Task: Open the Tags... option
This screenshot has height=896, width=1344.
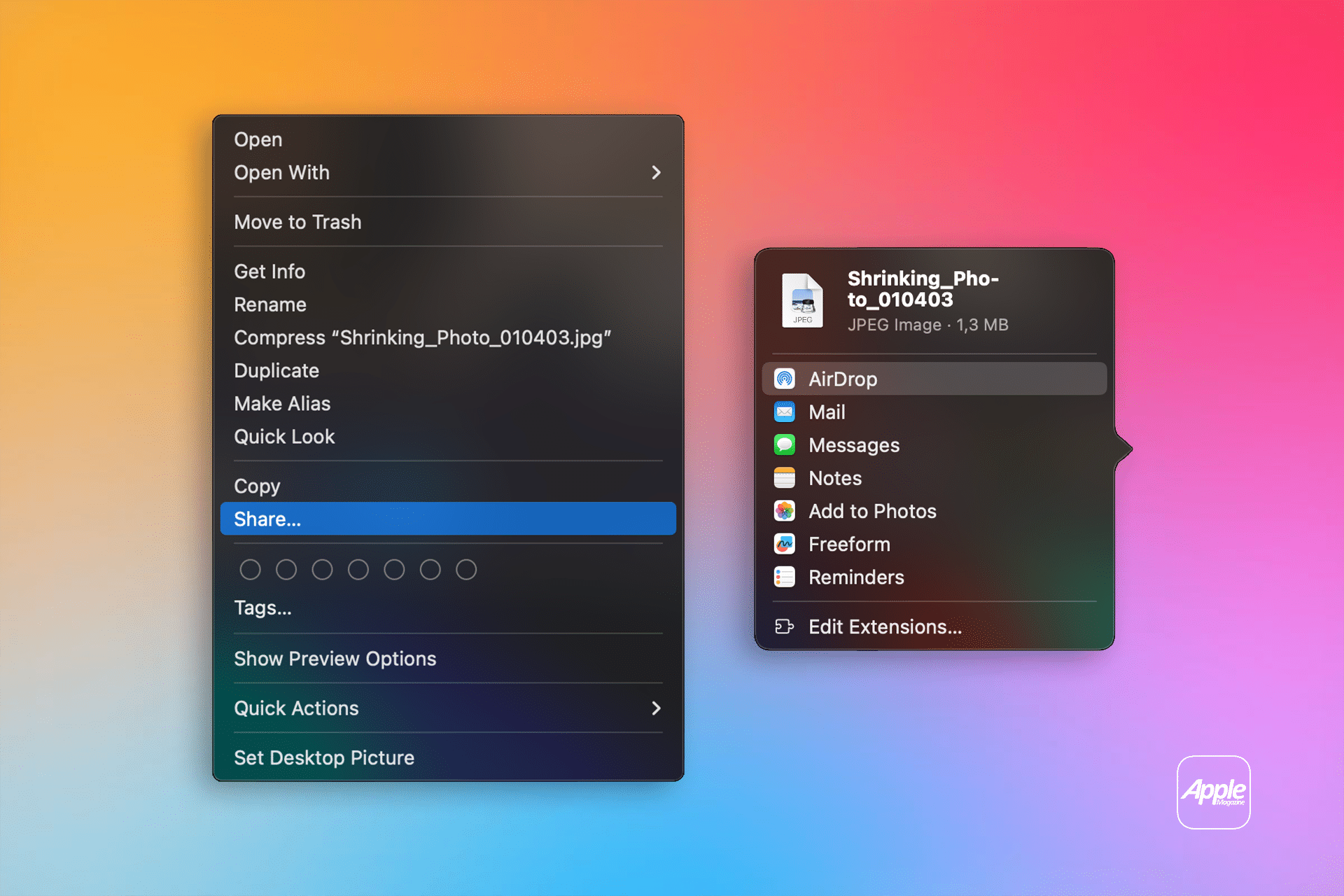Action: pyautogui.click(x=448, y=608)
